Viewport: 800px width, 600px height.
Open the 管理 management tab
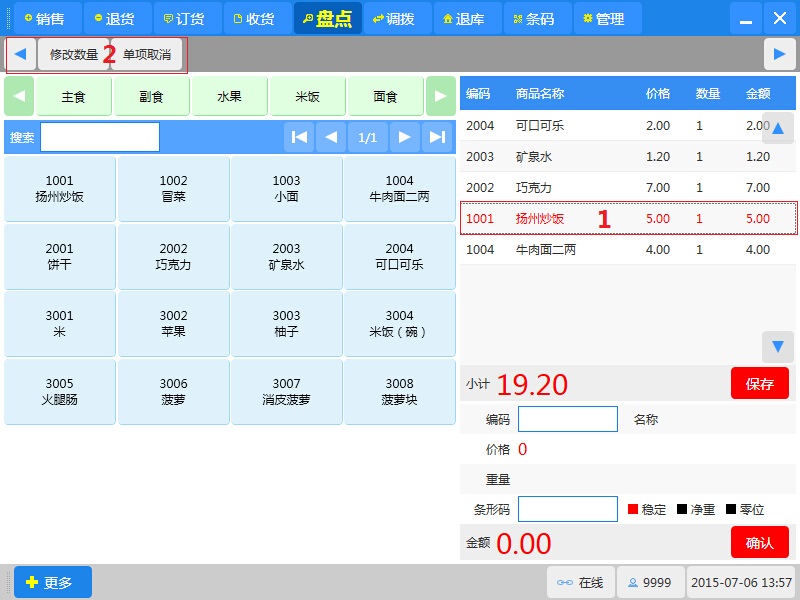(608, 18)
